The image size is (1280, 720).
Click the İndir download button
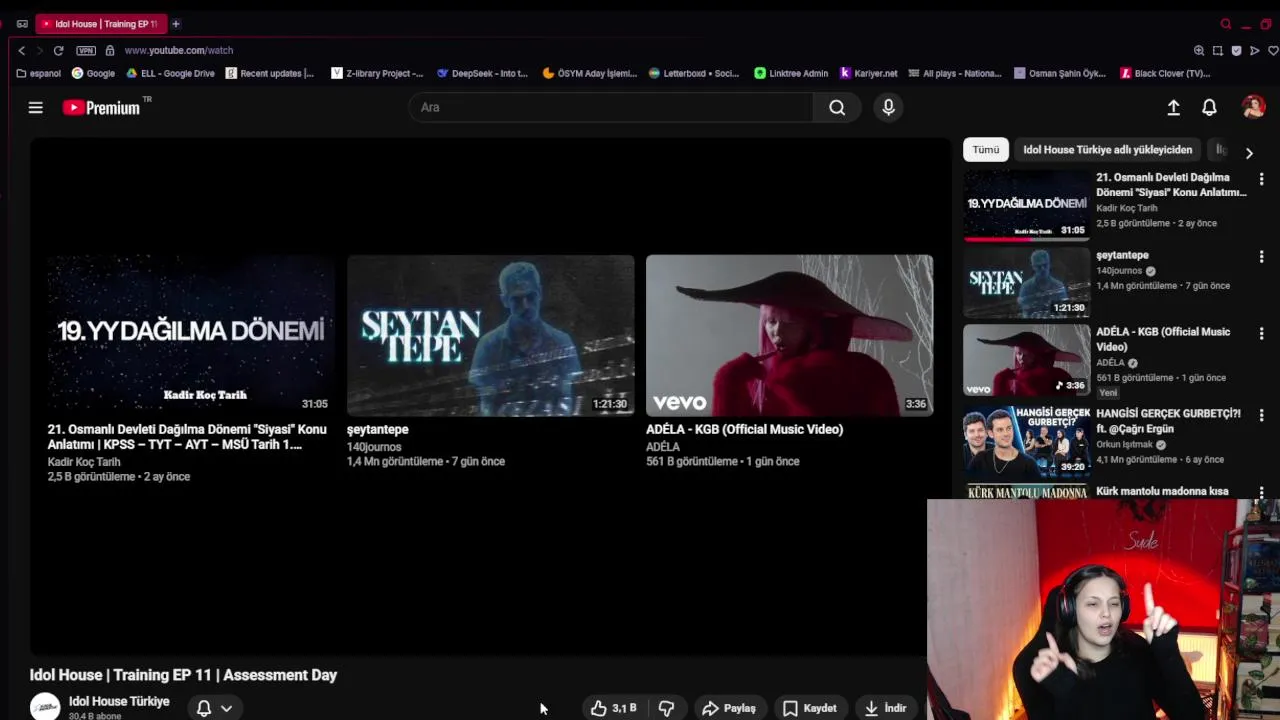(886, 708)
